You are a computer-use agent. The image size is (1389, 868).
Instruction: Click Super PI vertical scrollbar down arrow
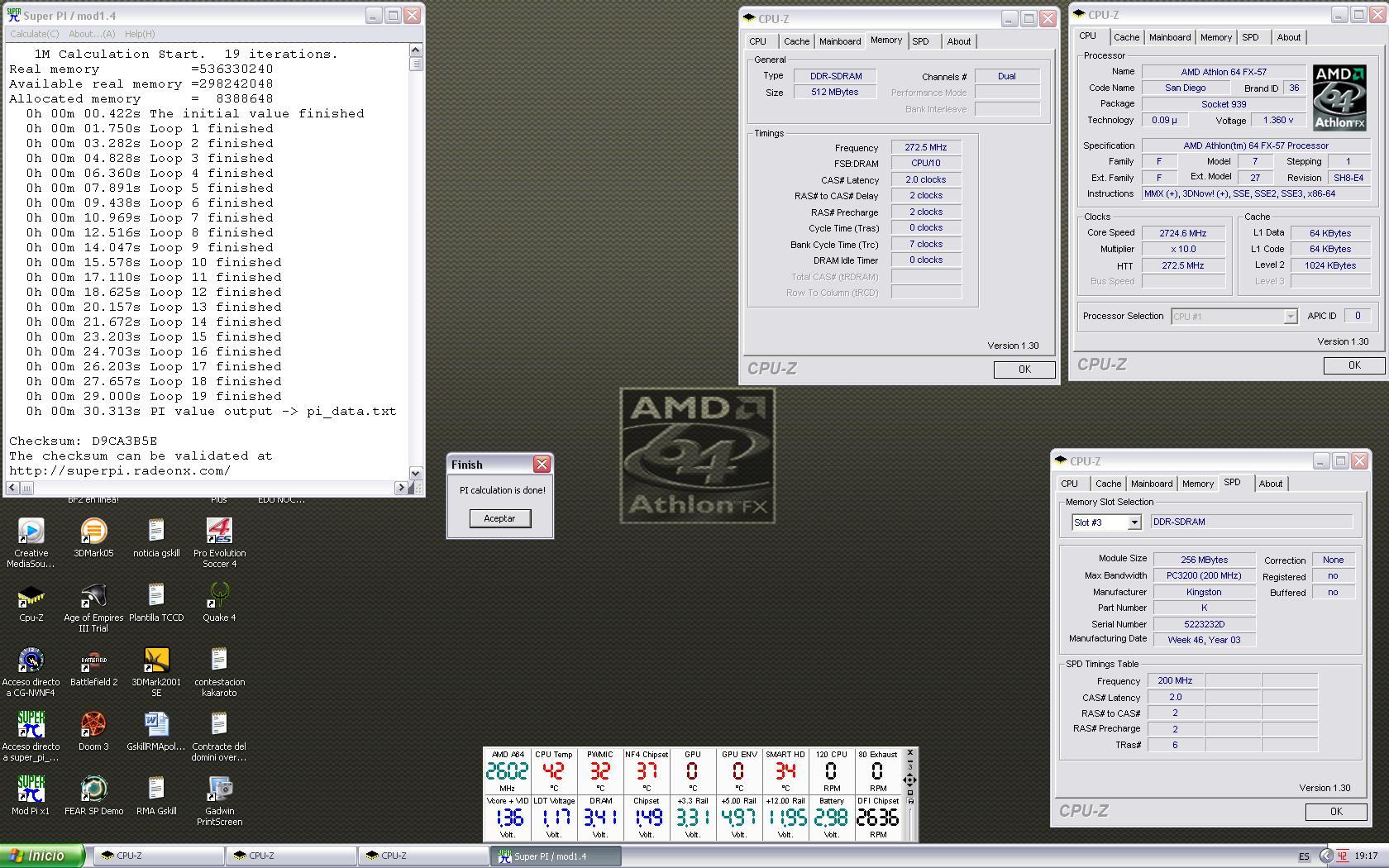[415, 474]
